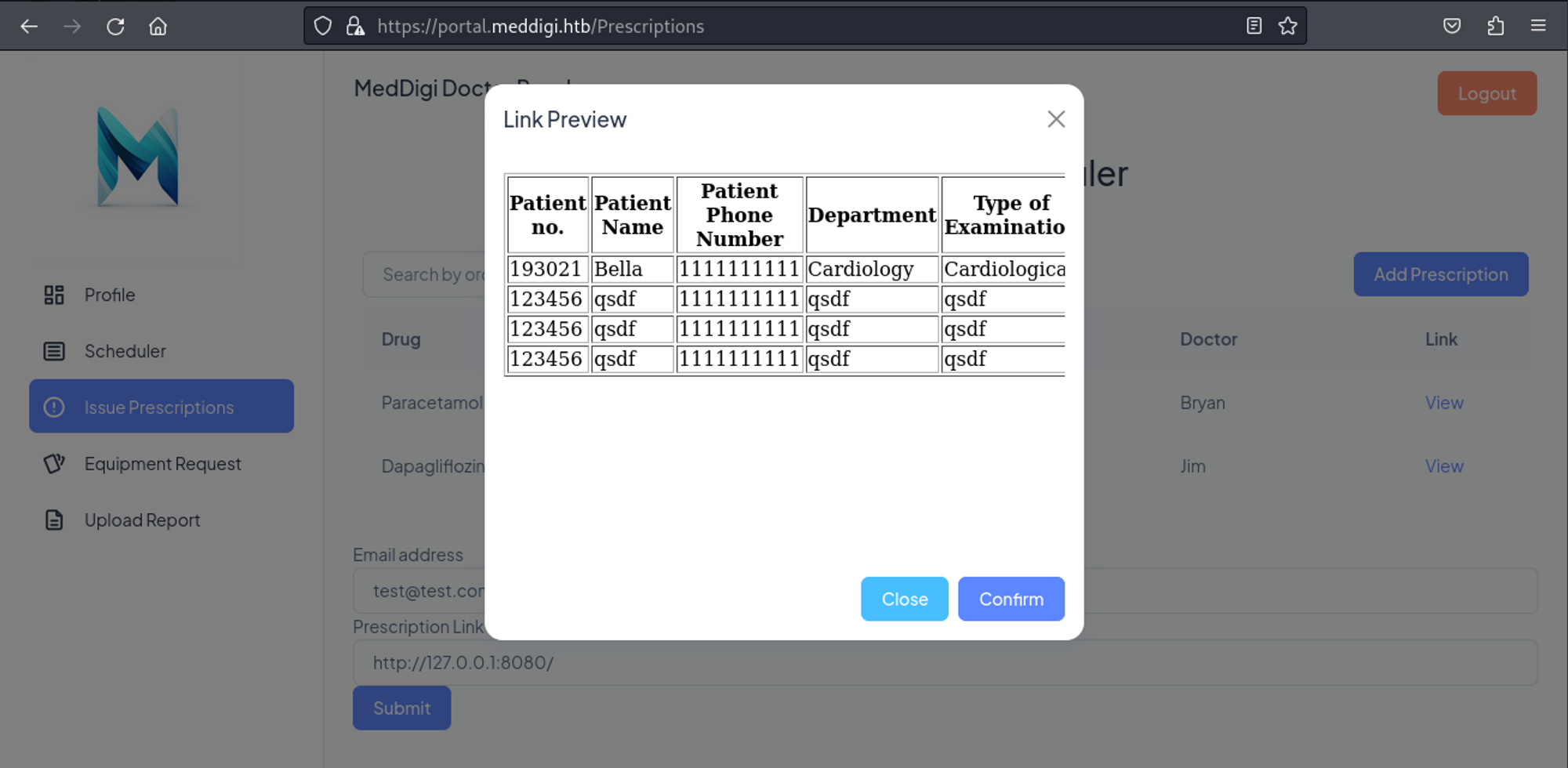View site security lock information
This screenshot has width=1568, height=768.
pos(355,27)
